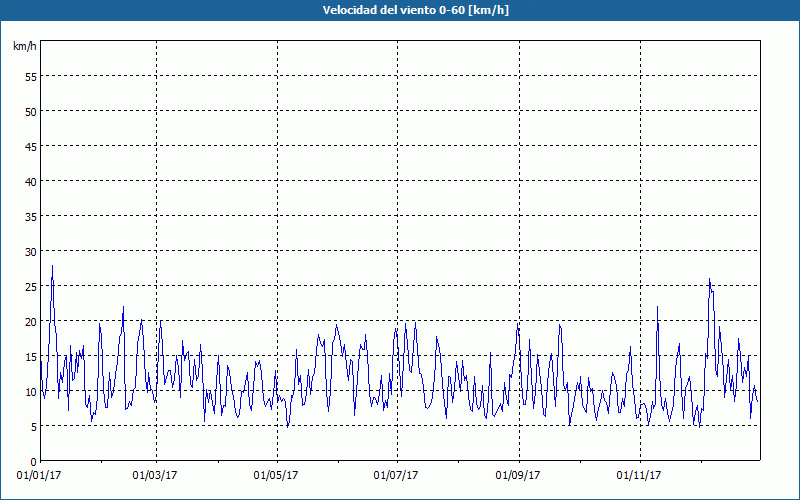The image size is (800, 500).
Task: Click the 'km/h' axis unit label
Action: tap(25, 46)
